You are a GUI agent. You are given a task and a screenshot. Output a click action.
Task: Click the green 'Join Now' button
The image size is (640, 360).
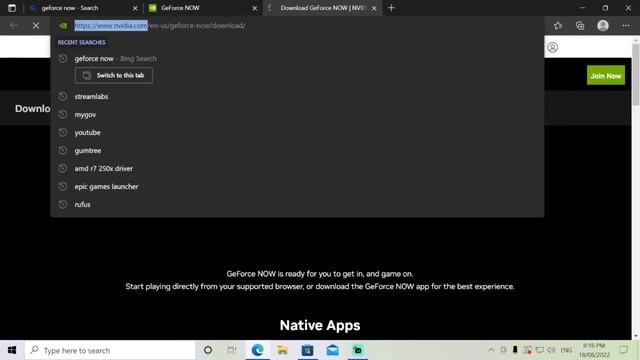click(x=606, y=76)
